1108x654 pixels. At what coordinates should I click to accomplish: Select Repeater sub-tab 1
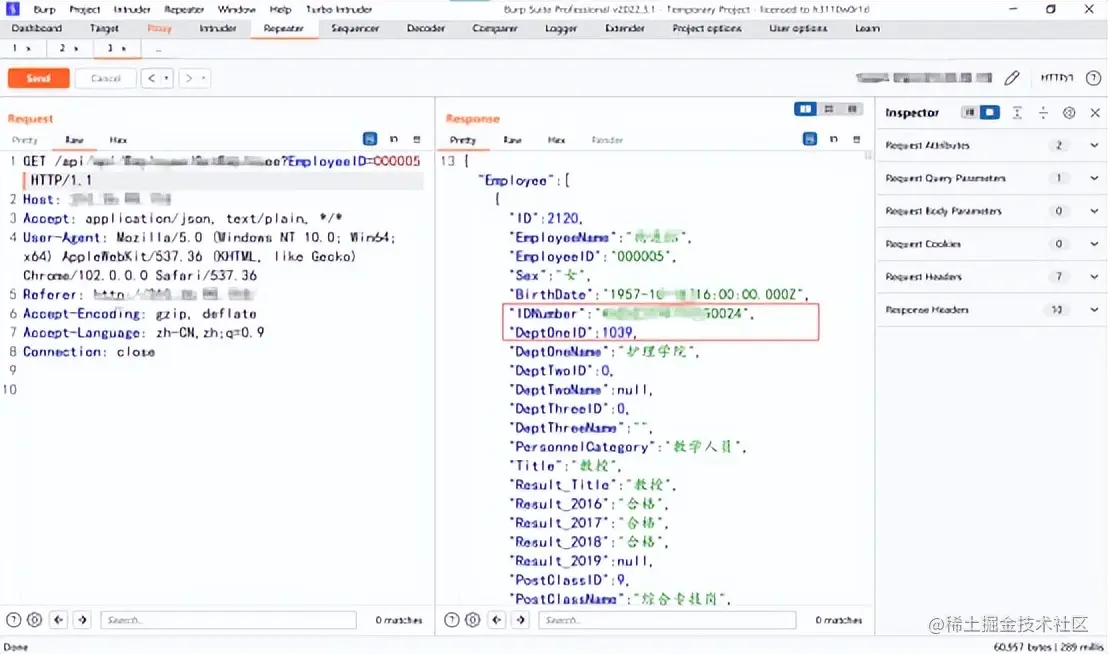[21, 48]
